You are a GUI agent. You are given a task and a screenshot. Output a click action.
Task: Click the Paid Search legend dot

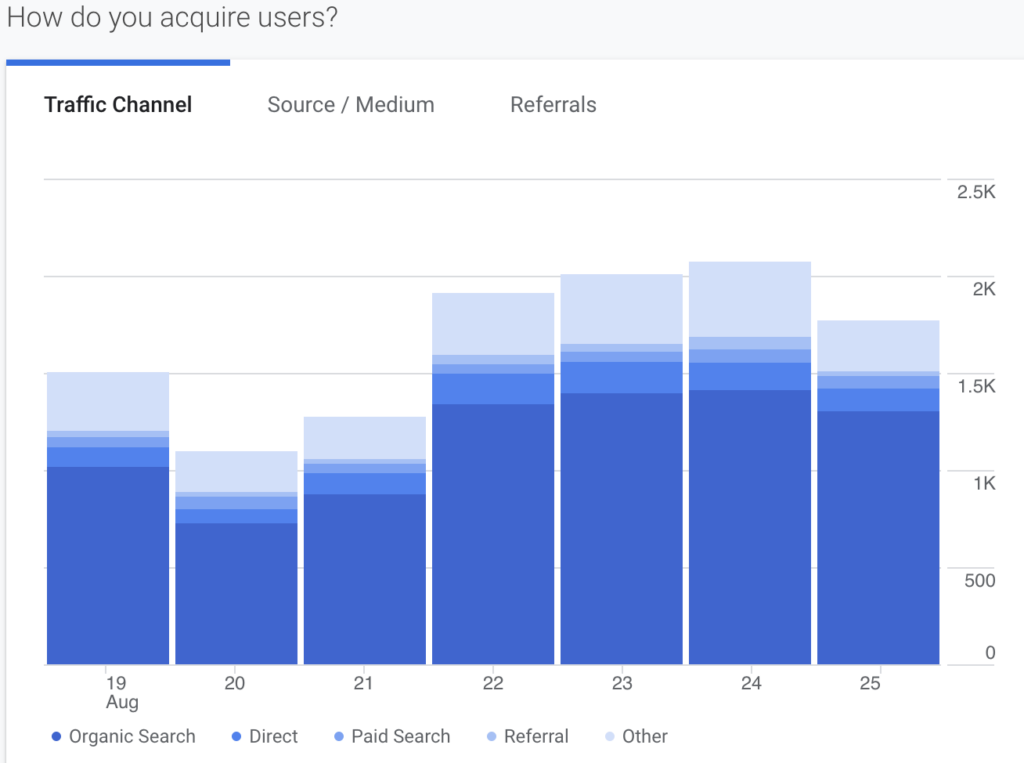(341, 736)
